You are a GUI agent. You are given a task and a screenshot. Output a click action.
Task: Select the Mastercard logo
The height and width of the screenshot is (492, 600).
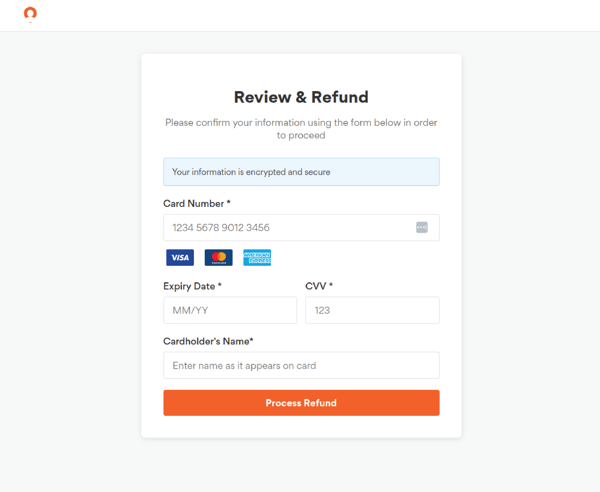pyautogui.click(x=218, y=257)
